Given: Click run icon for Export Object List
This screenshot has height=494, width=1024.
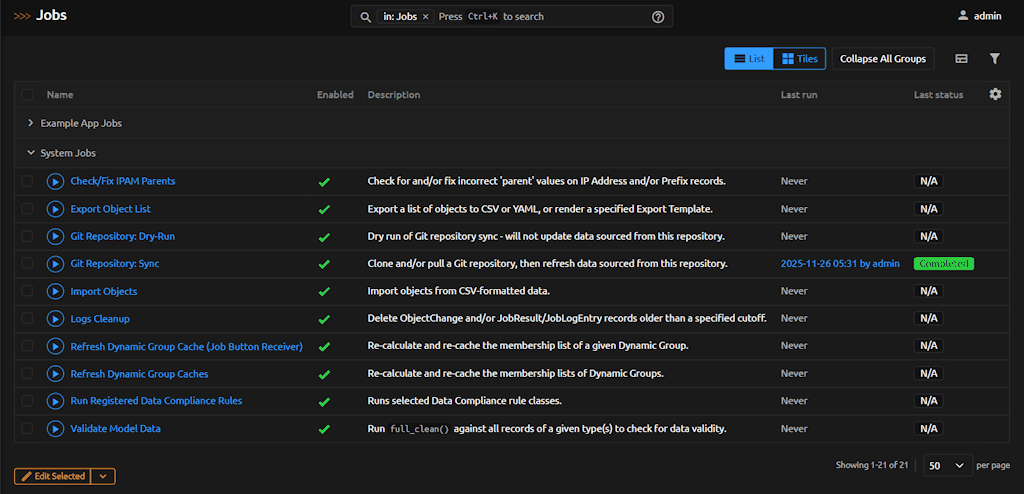Looking at the screenshot, I should coord(55,209).
